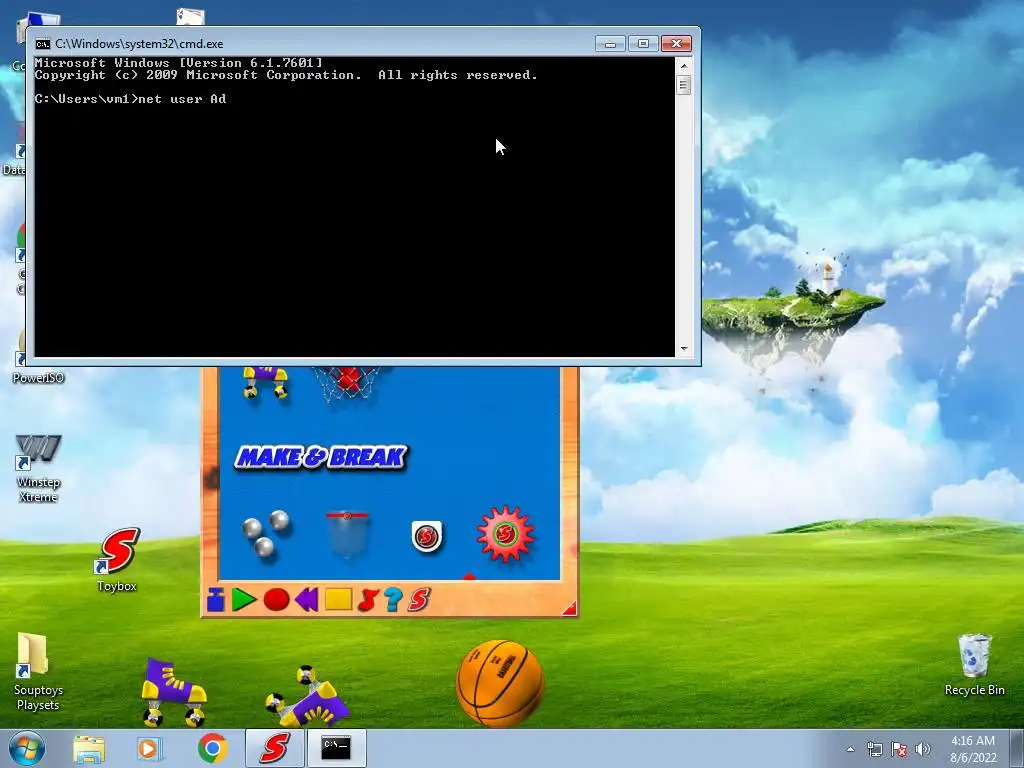Click the red S logo in Toybox toolbar
The height and width of the screenshot is (768, 1024).
coord(419,600)
